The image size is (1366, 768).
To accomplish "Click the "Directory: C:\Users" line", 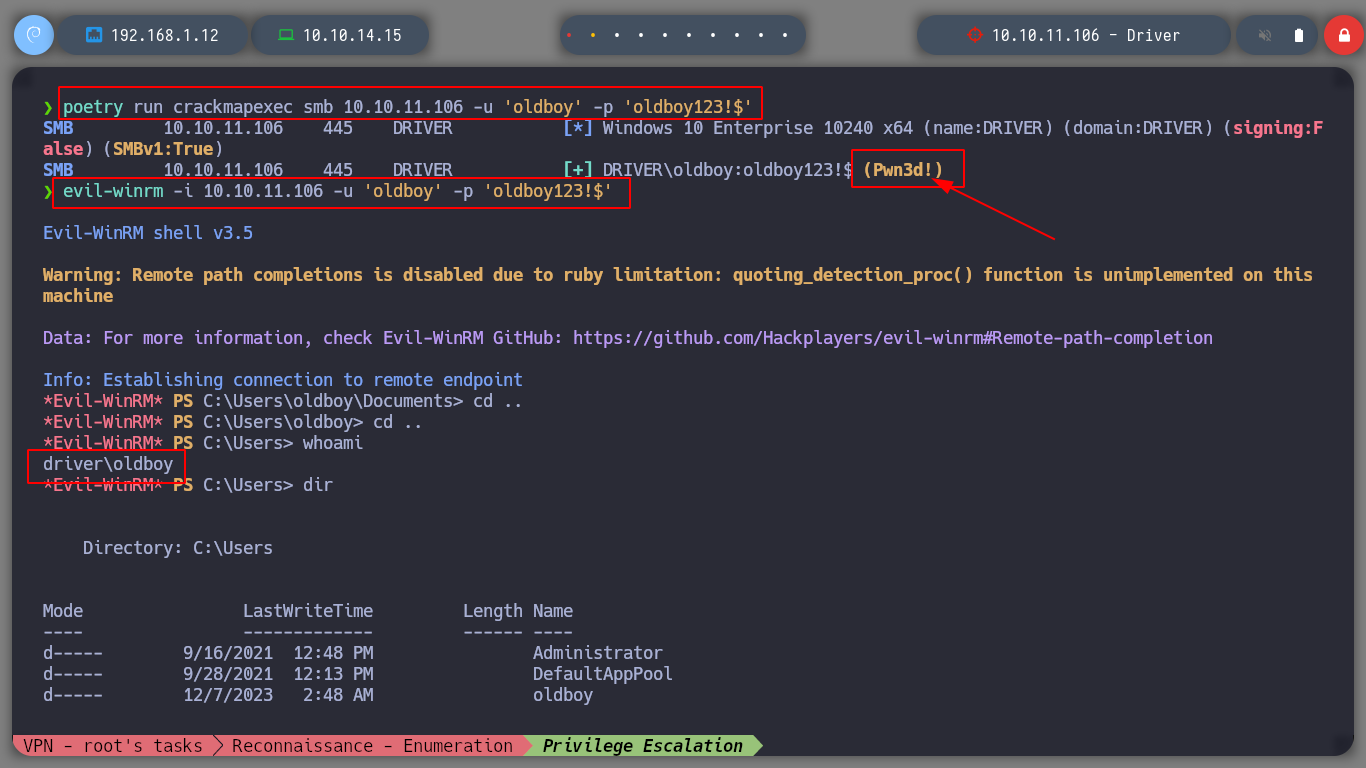I will click(x=178, y=548).
